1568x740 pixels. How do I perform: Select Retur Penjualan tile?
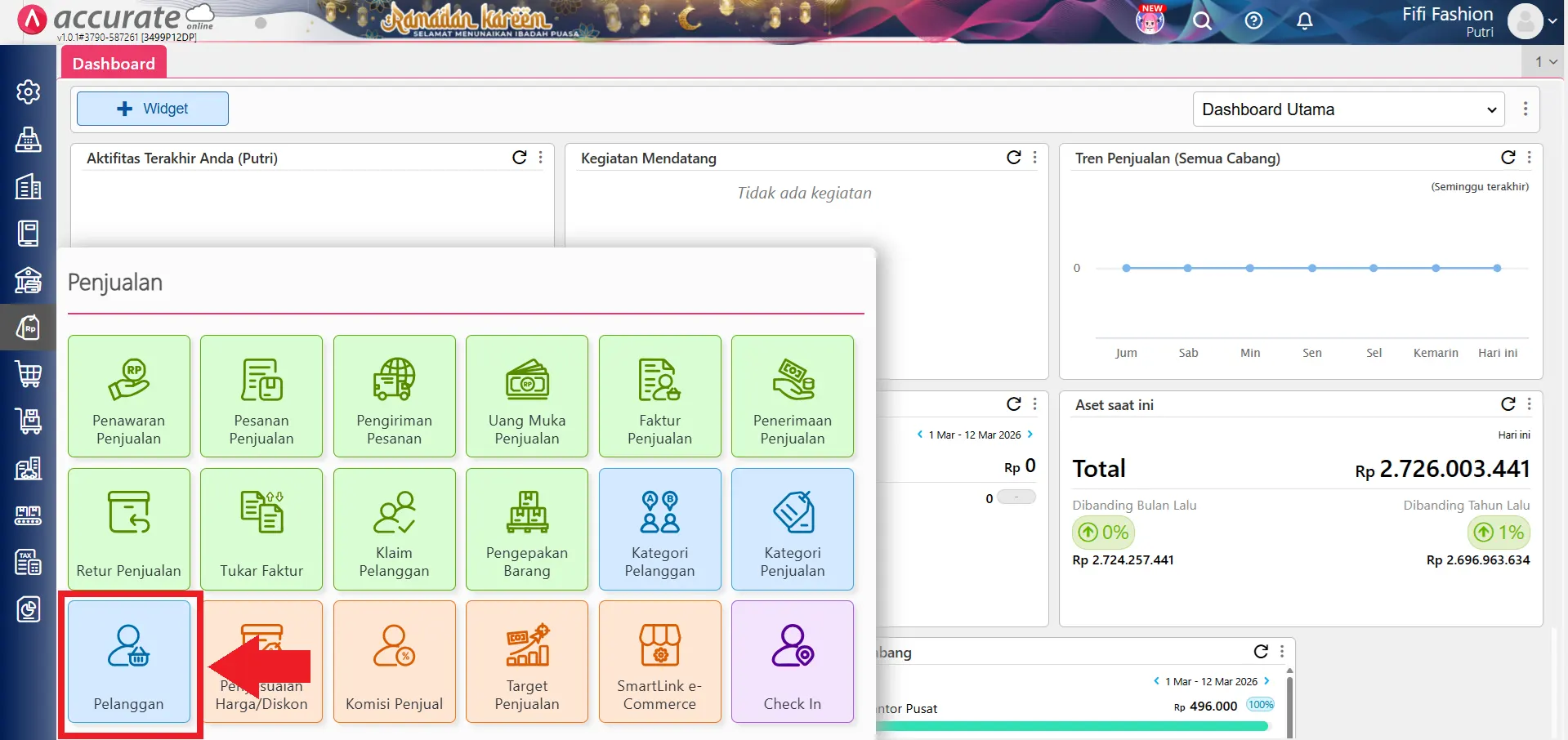[129, 528]
